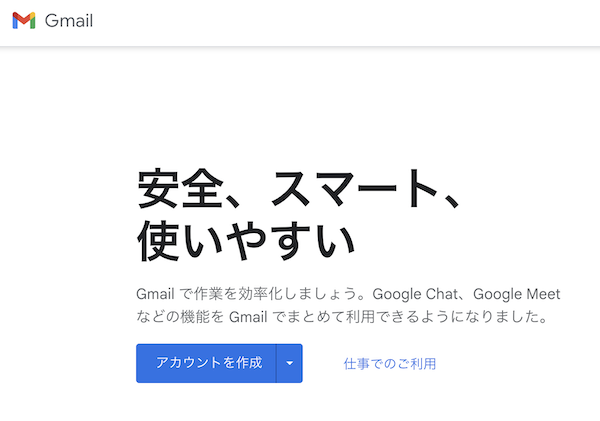600x421 pixels.
Task: Click the paragraph starting with Gmail で作業を効率化
Action: (348, 305)
